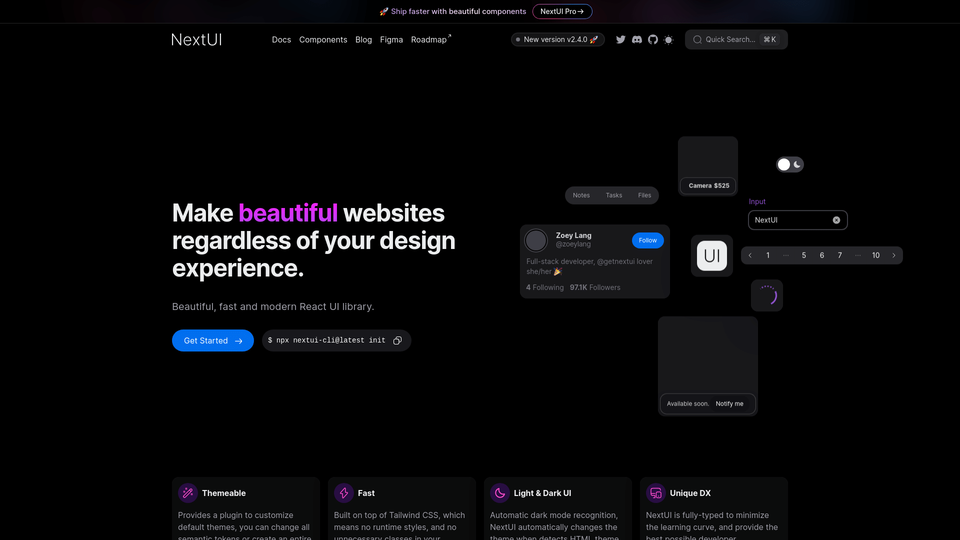
Task: Switch to the Notes tab
Action: coord(581,195)
